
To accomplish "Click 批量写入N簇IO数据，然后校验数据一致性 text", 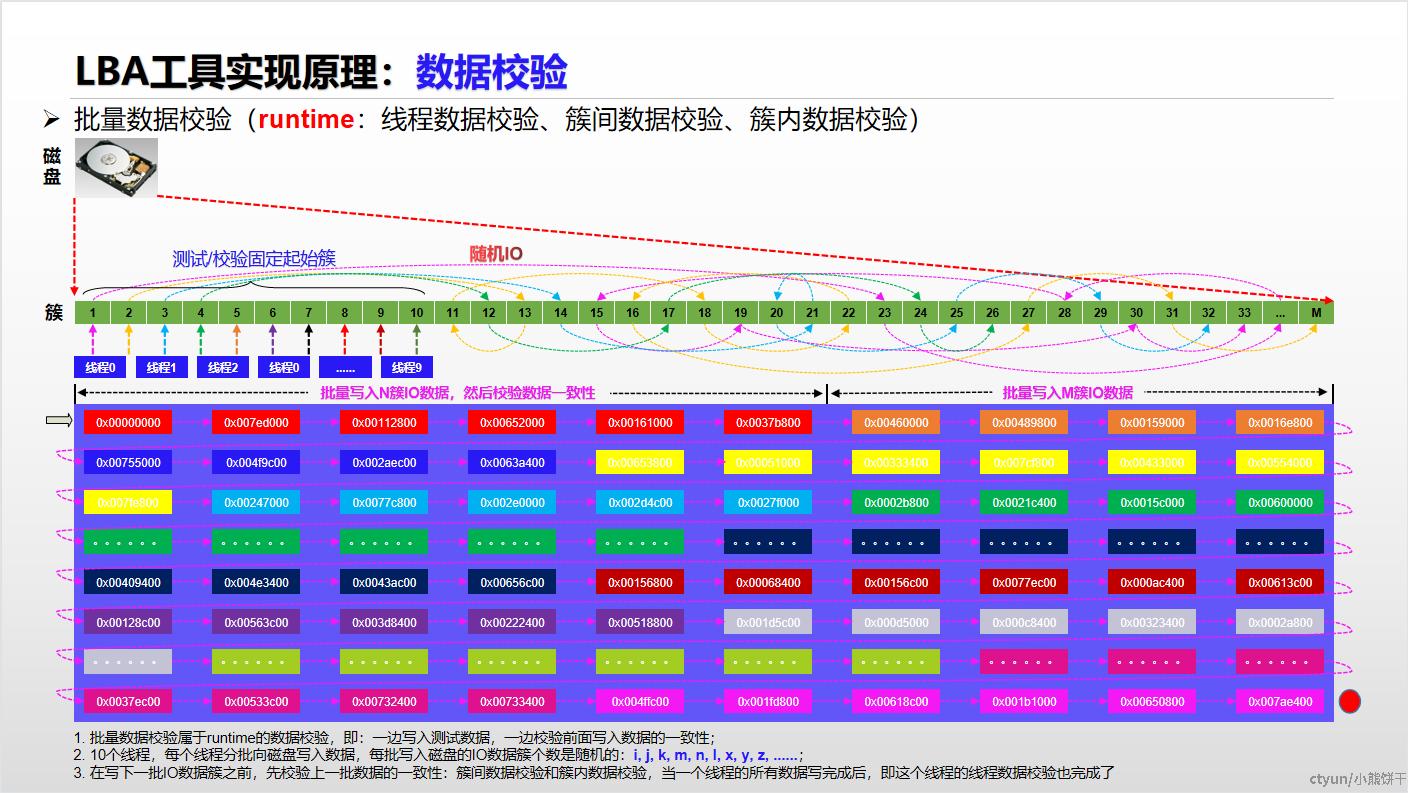I will [457, 393].
